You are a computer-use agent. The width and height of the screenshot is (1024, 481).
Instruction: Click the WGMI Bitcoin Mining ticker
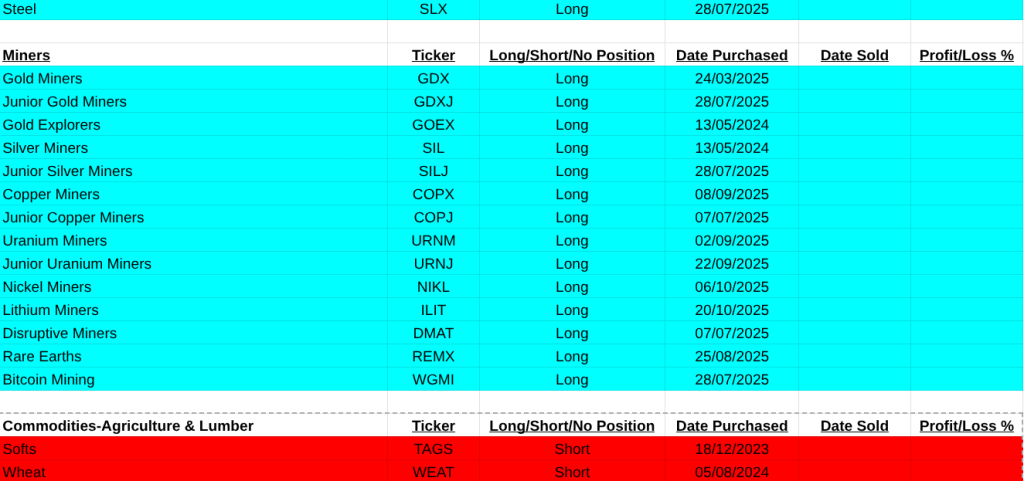(433, 379)
